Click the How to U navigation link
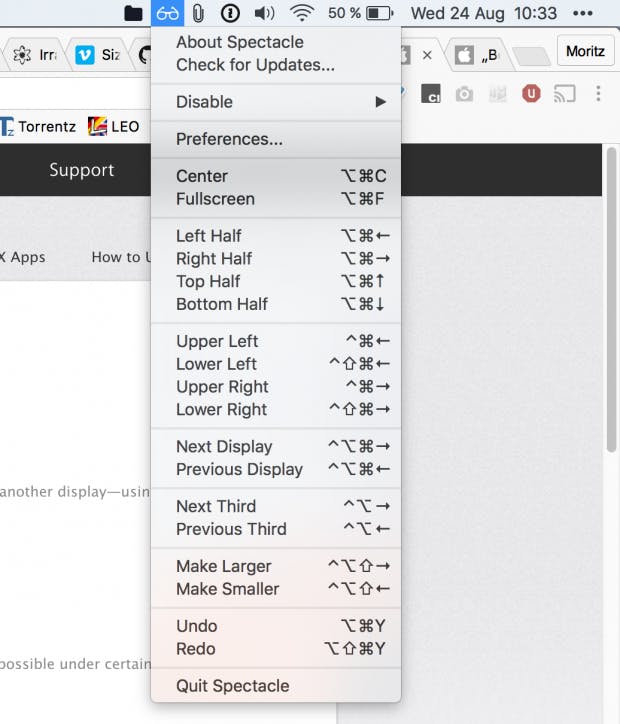This screenshot has width=620, height=724. (121, 257)
